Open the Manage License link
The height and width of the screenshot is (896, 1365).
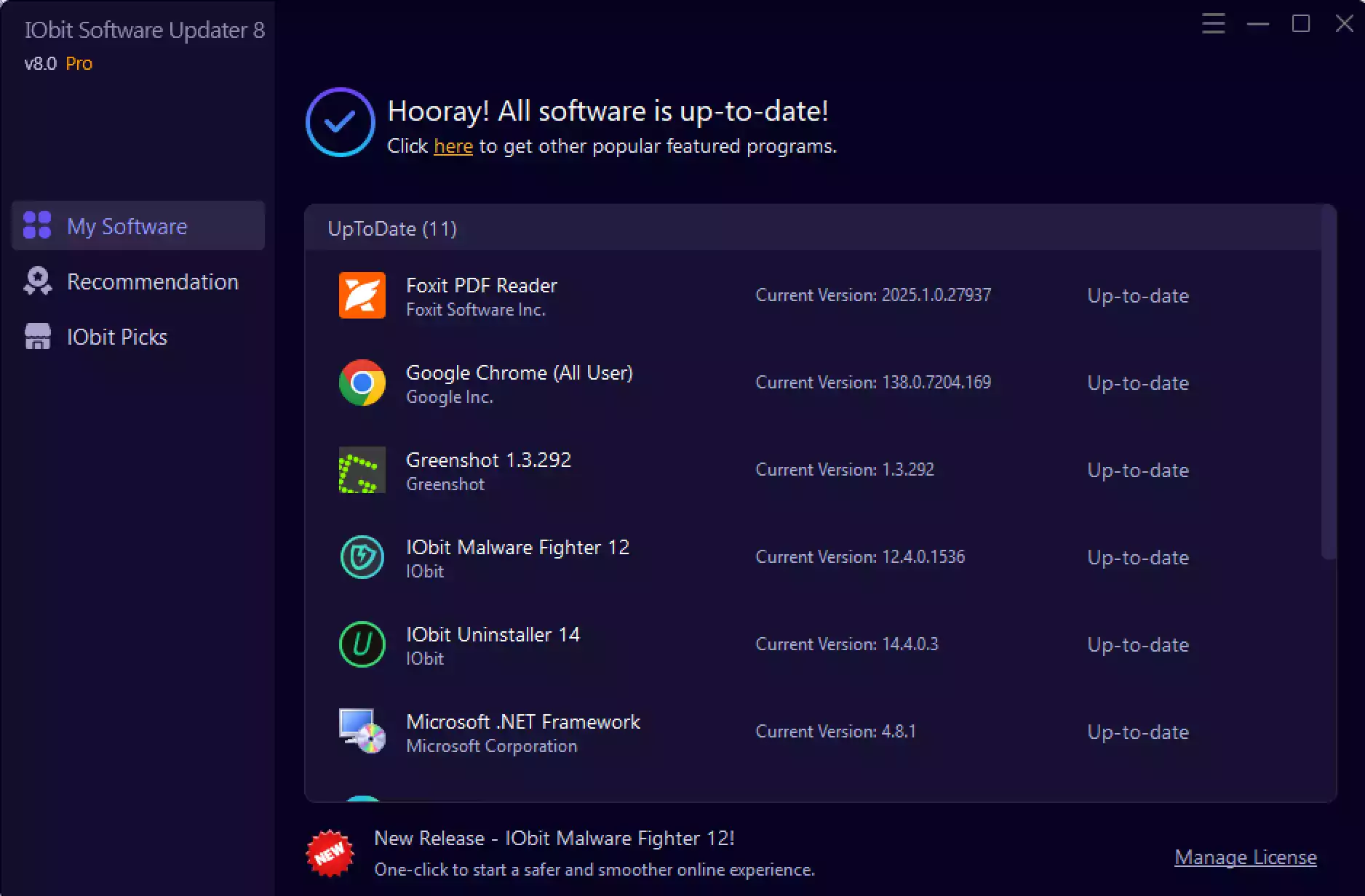point(1246,857)
